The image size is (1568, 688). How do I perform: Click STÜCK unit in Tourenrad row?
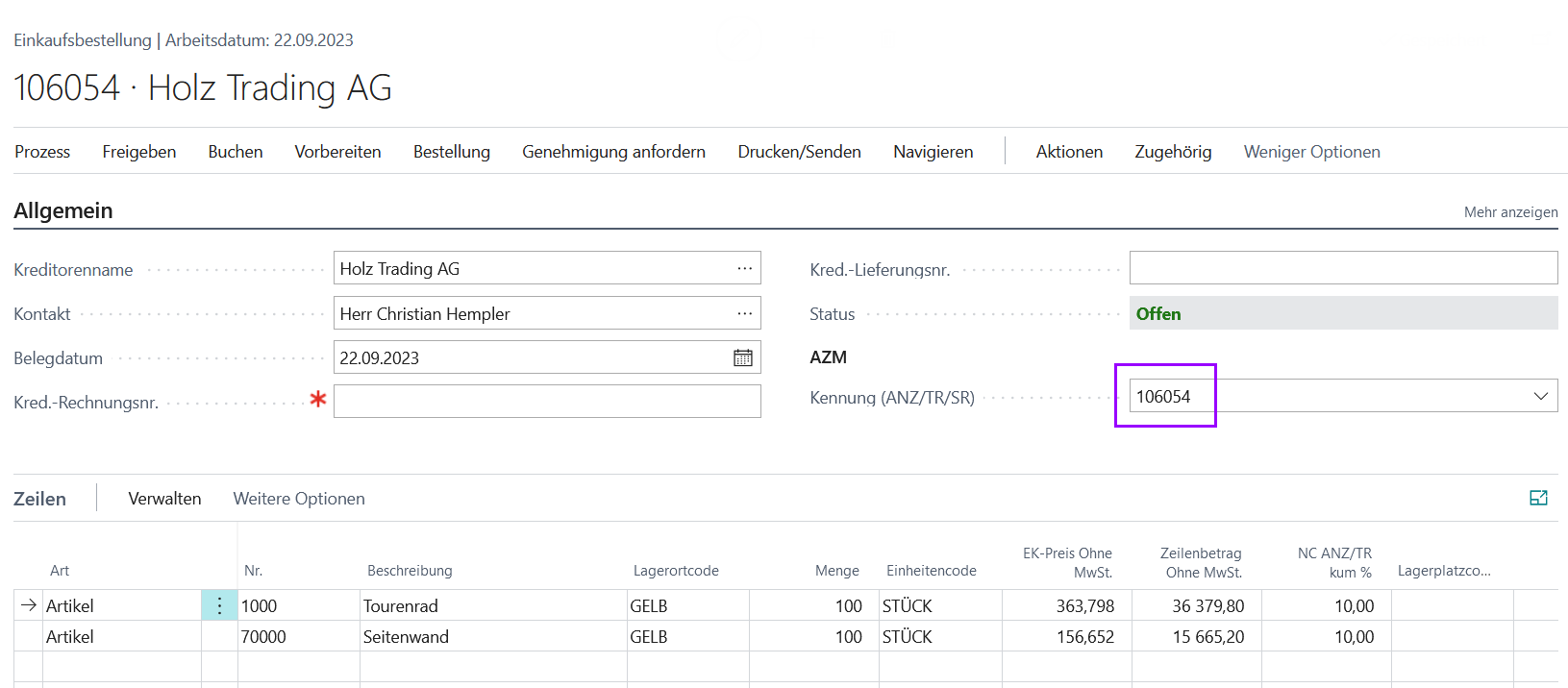tap(940, 605)
